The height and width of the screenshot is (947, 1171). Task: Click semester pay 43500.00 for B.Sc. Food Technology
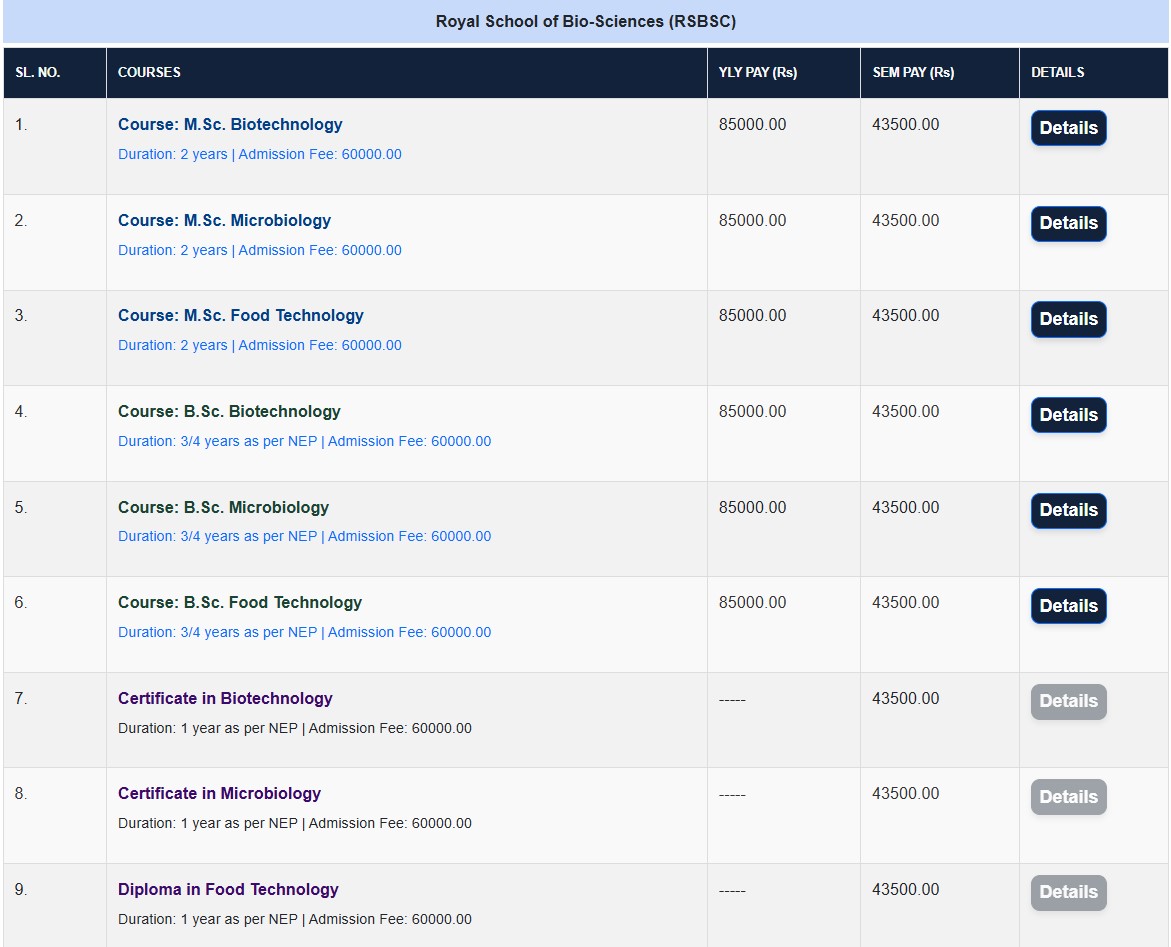coord(906,603)
